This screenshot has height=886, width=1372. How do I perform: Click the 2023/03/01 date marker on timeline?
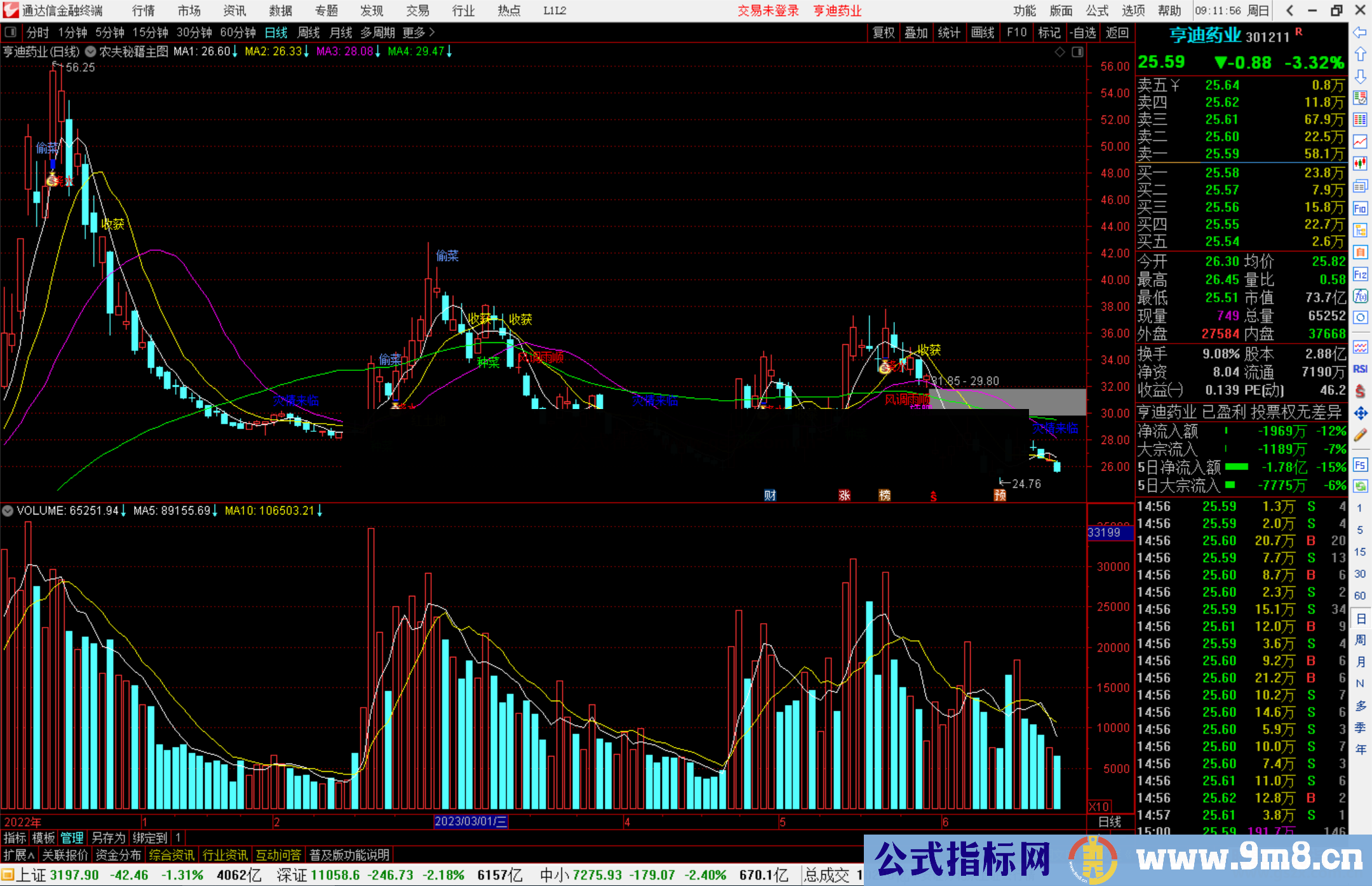click(471, 821)
